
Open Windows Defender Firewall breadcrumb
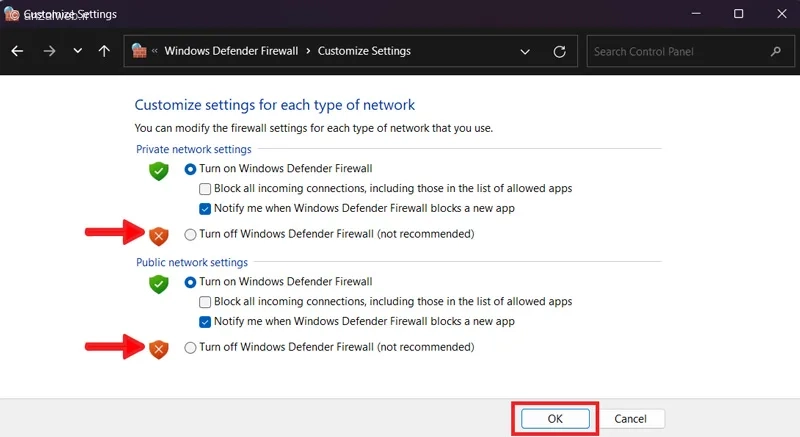click(232, 51)
